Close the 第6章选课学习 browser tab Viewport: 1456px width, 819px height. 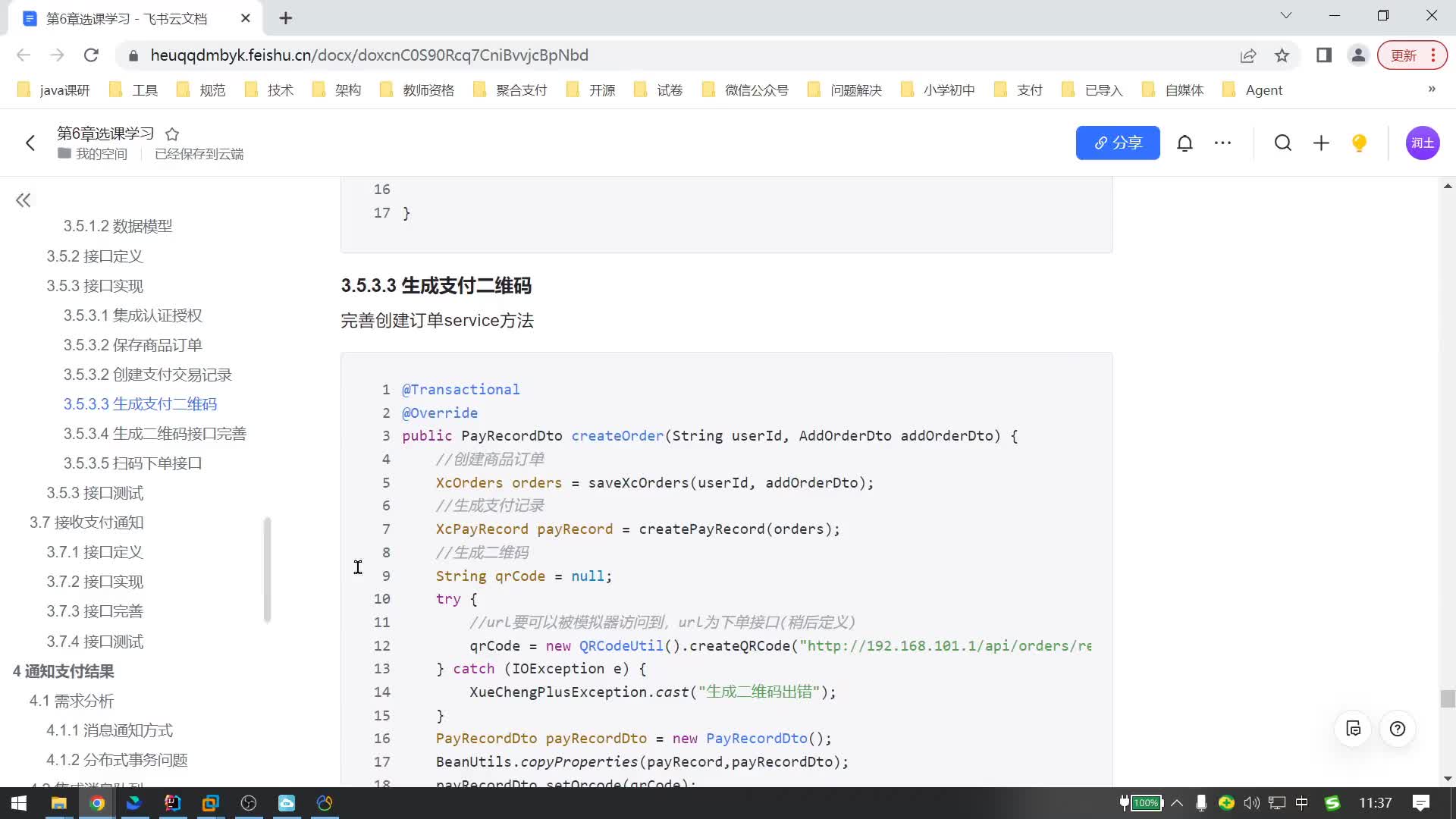(245, 18)
